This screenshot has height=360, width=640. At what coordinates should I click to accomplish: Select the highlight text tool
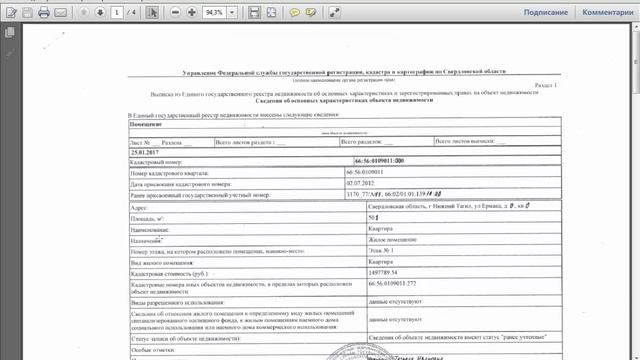point(311,13)
